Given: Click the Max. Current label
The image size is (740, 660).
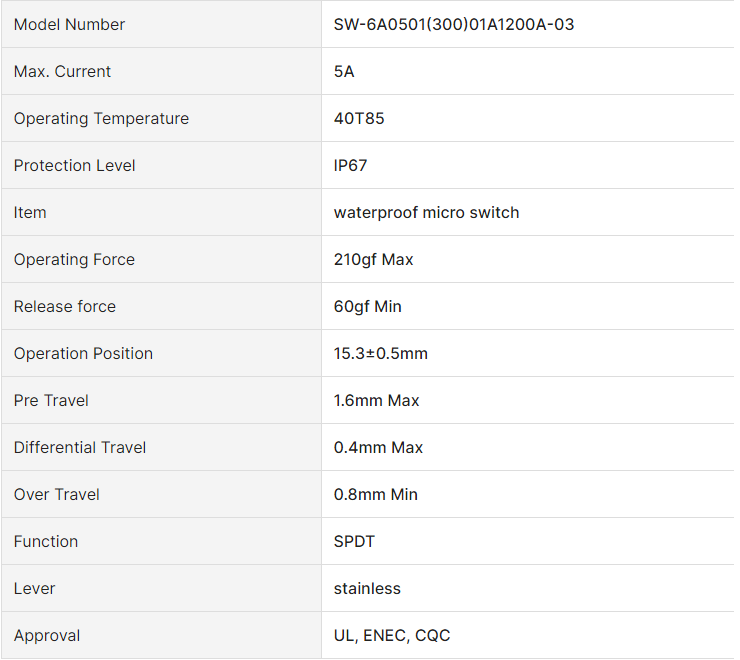Looking at the screenshot, I should coord(62,72).
